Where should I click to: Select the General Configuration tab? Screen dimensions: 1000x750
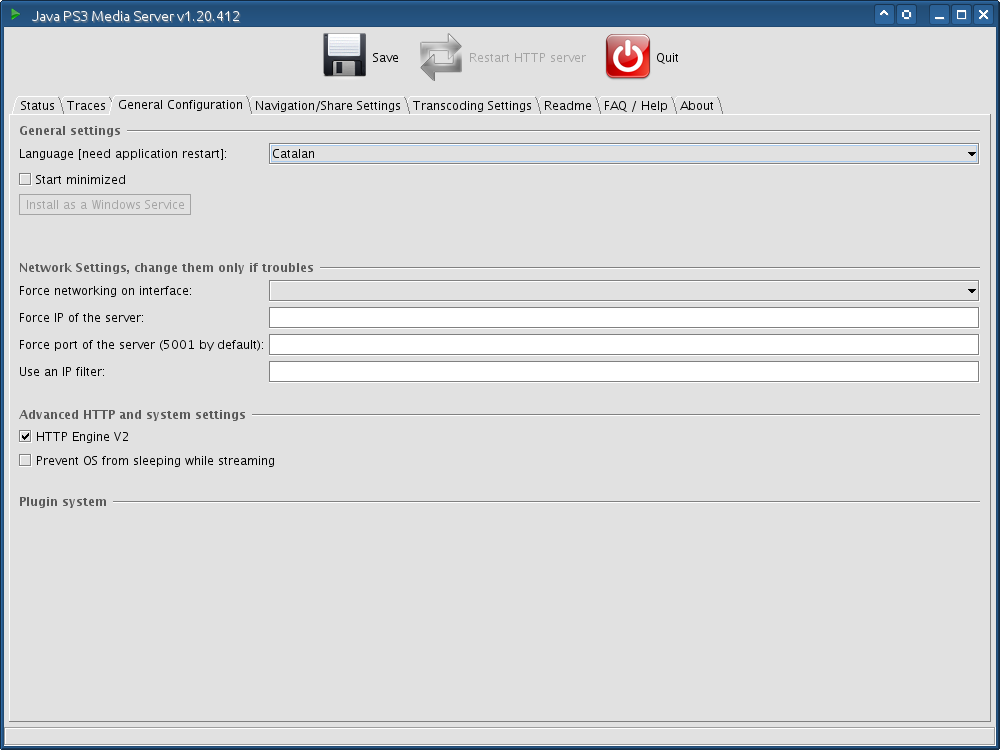[180, 105]
